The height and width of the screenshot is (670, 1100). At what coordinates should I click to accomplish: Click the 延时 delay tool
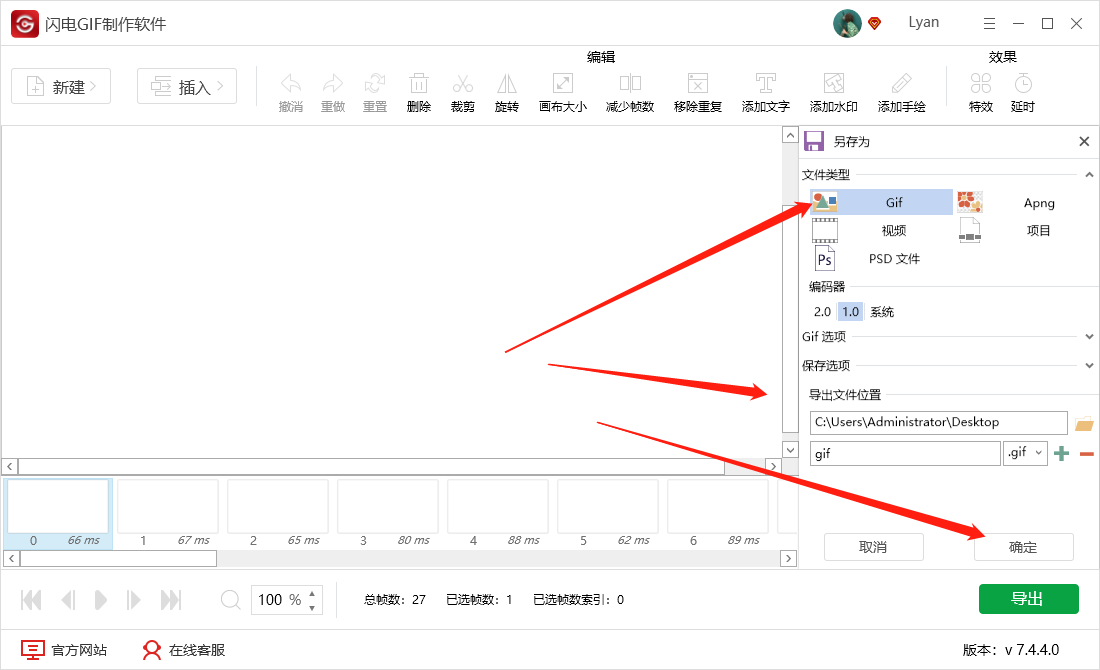pos(1022,91)
